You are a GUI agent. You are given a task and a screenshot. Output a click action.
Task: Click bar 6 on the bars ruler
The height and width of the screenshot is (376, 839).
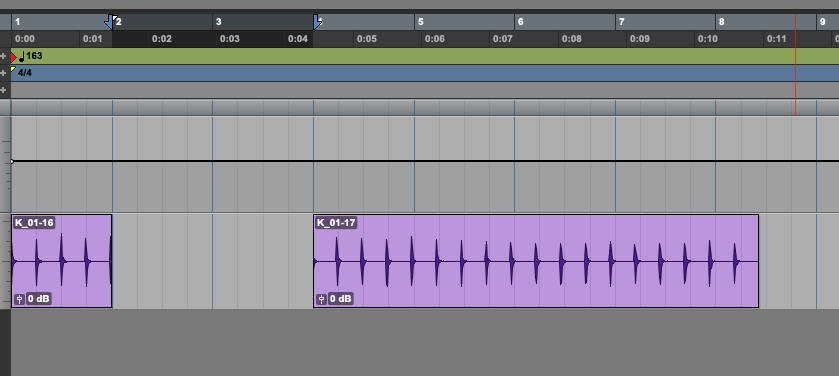(x=521, y=22)
